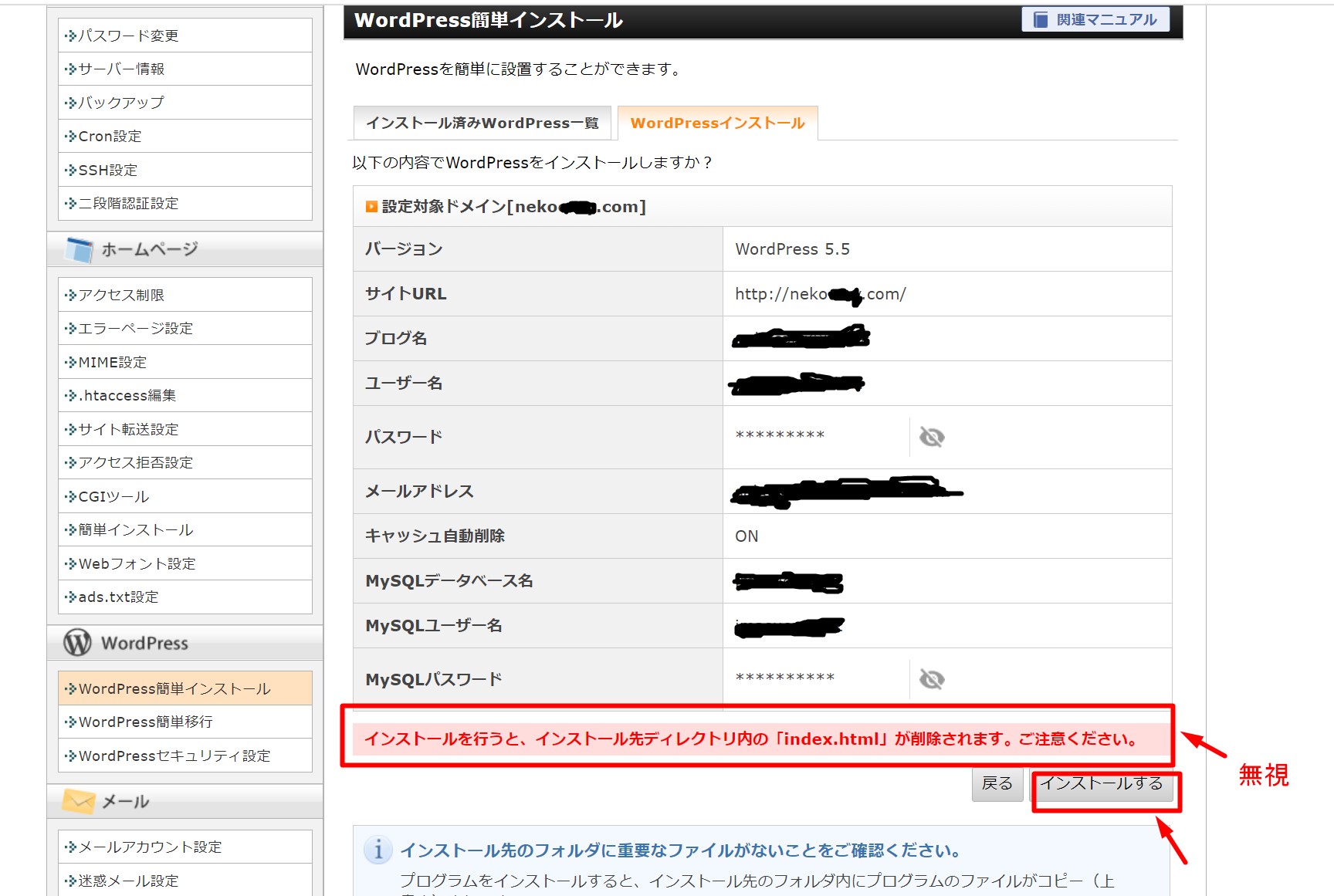Click the masked MySQL password field
The width and height of the screenshot is (1334, 896).
point(785,678)
